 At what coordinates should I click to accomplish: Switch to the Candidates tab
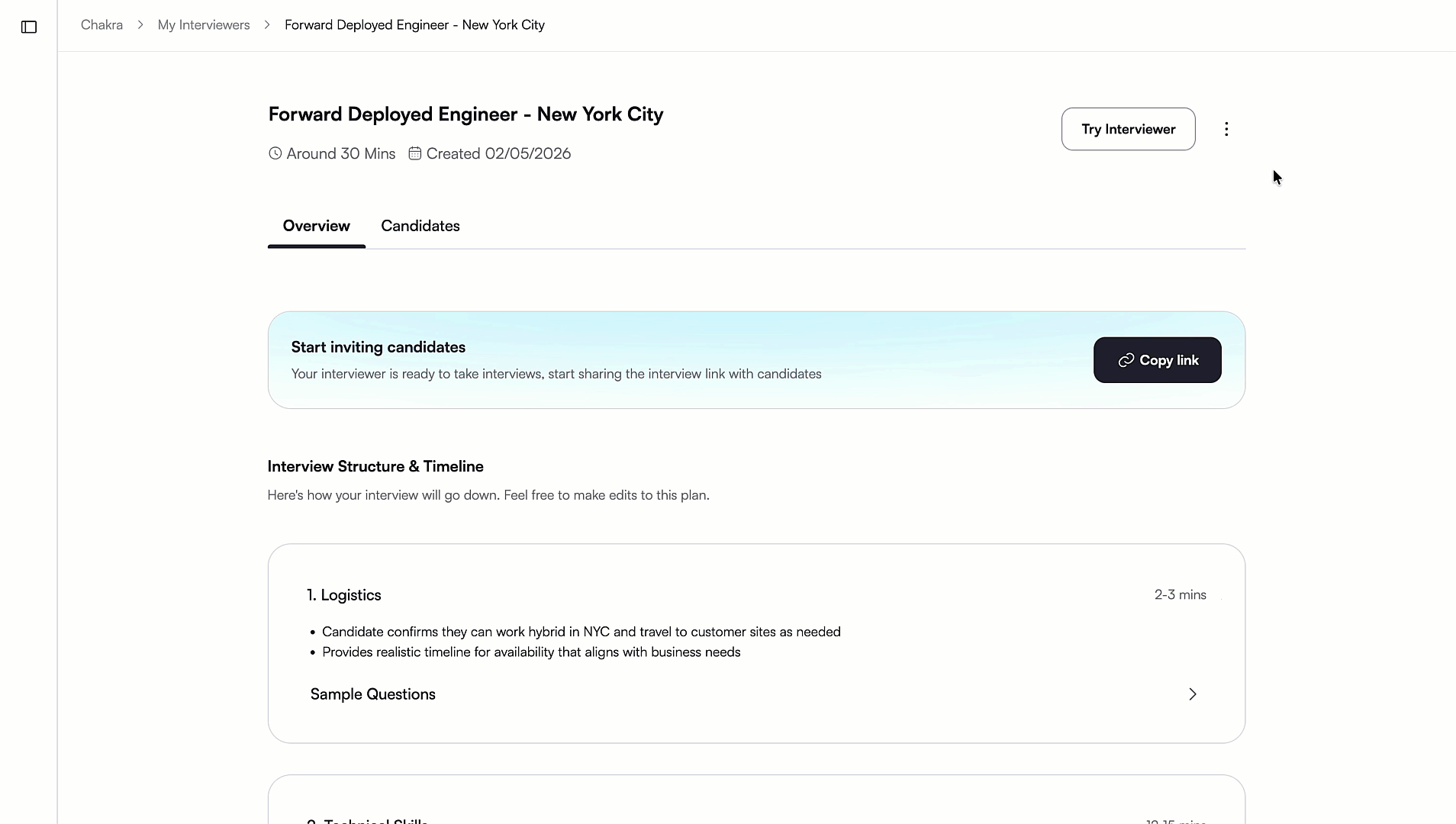pos(420,226)
